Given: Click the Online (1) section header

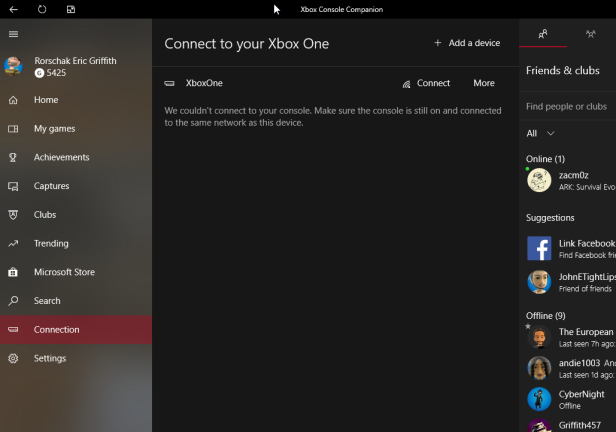Looking at the screenshot, I should pyautogui.click(x=545, y=159).
